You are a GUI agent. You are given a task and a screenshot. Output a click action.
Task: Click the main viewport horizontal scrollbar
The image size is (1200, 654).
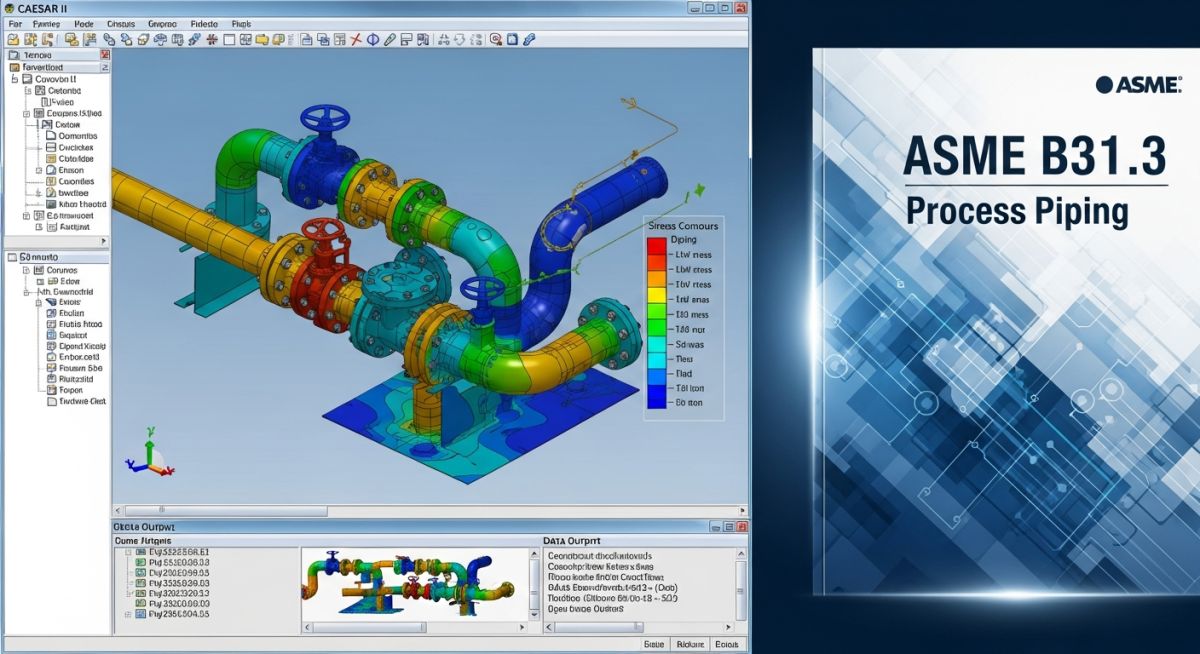pos(429,511)
